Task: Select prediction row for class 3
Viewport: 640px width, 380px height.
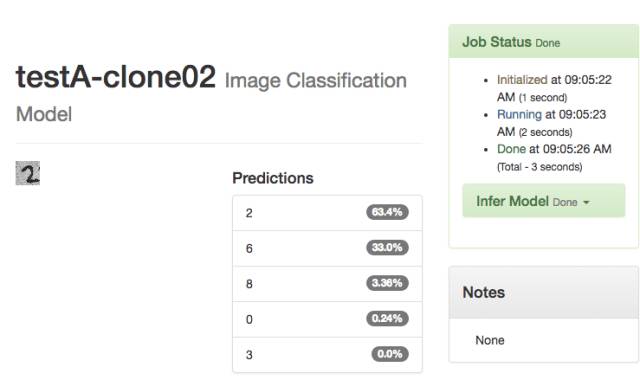Action: point(327,355)
